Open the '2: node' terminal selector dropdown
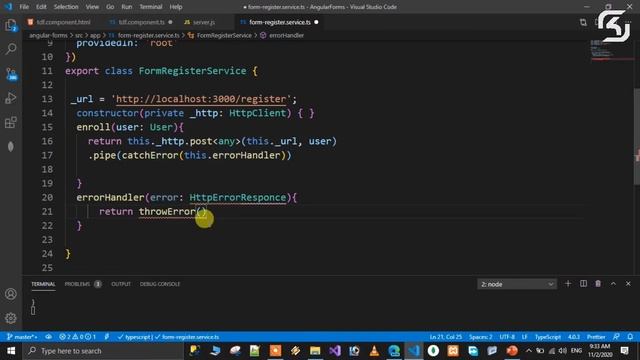The image size is (640, 360). (x=517, y=284)
